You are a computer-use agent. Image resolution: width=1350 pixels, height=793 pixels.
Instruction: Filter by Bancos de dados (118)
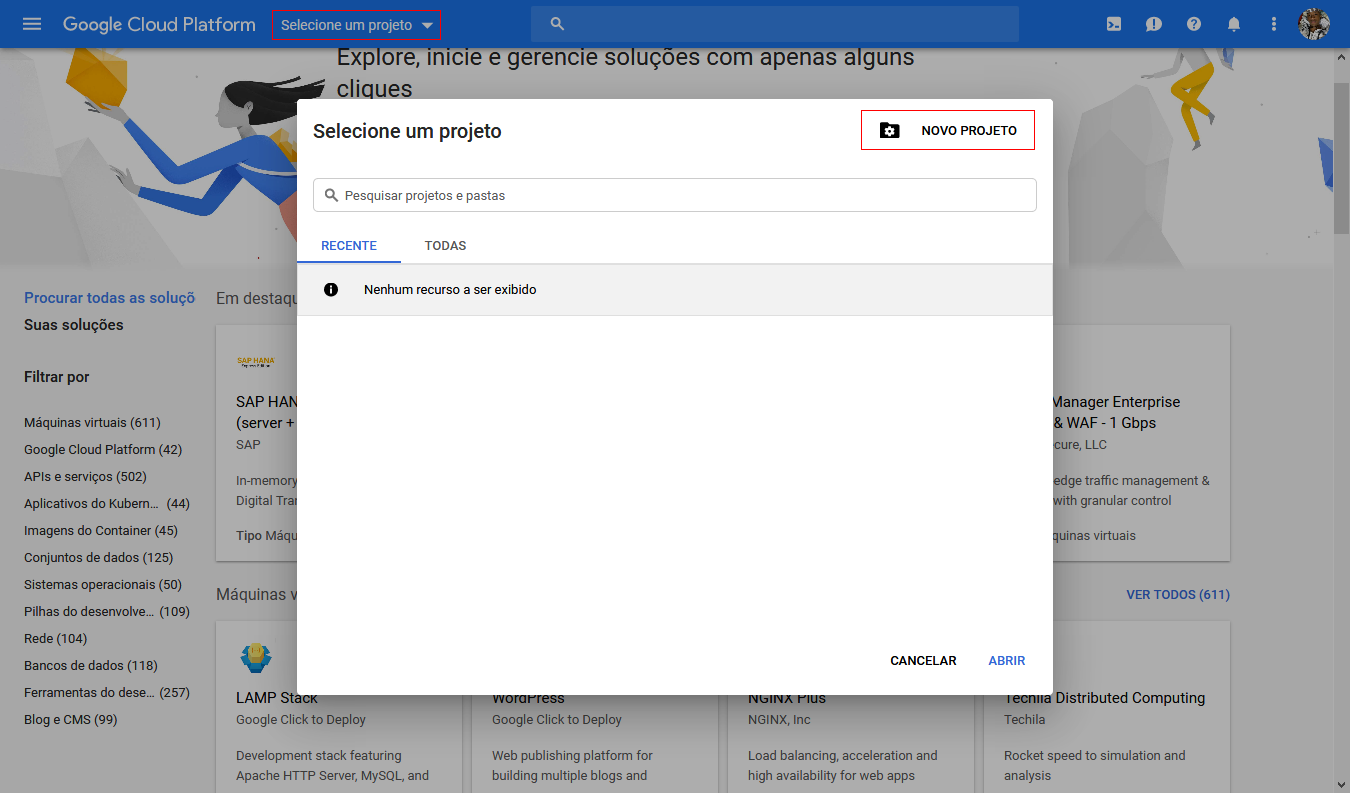click(x=91, y=666)
